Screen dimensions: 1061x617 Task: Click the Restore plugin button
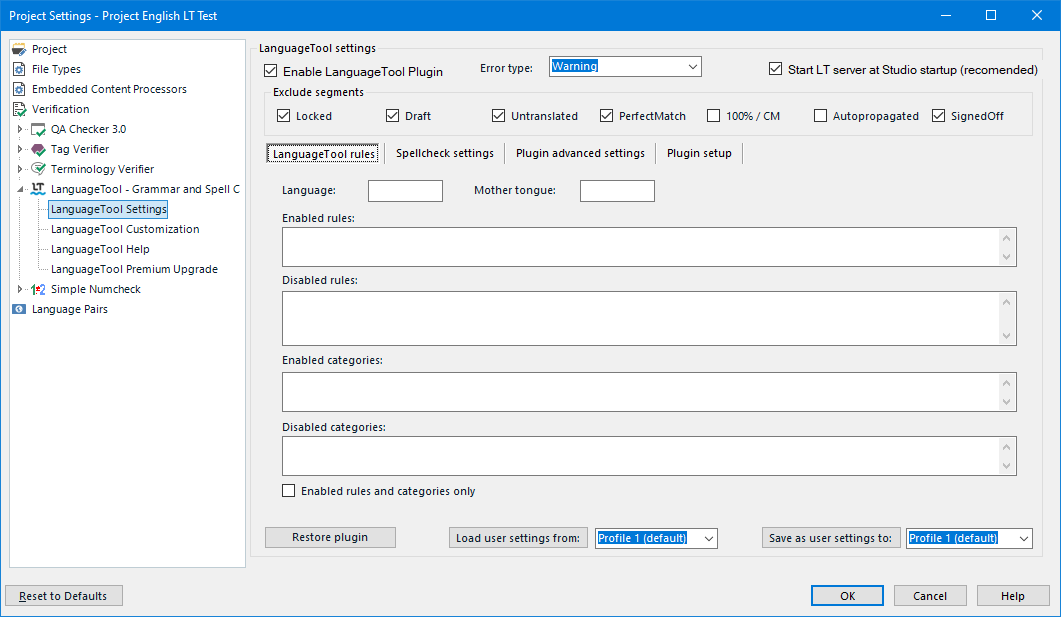330,537
